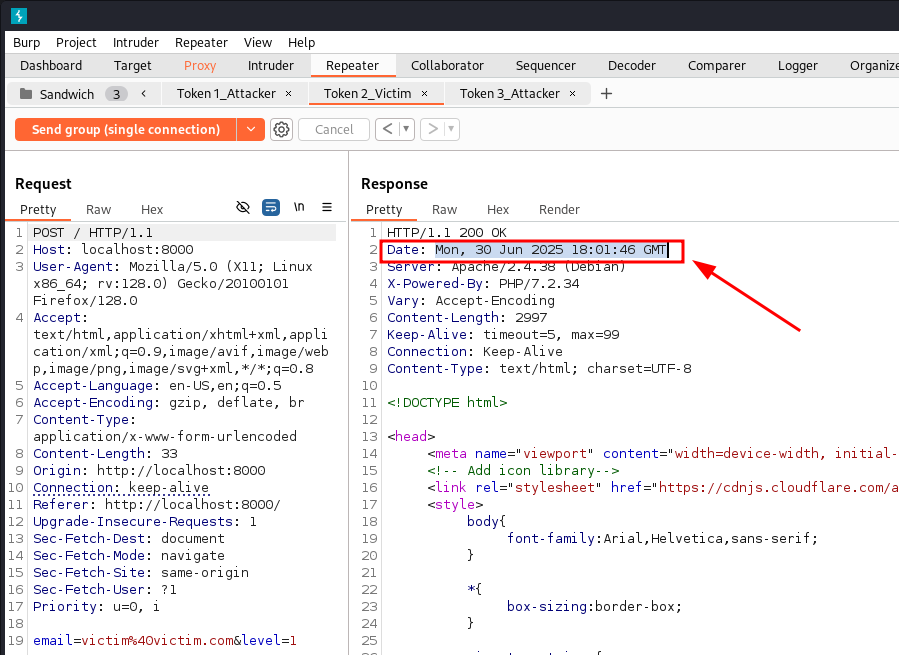Go to previous request in history
This screenshot has width=899, height=655.
[388, 129]
